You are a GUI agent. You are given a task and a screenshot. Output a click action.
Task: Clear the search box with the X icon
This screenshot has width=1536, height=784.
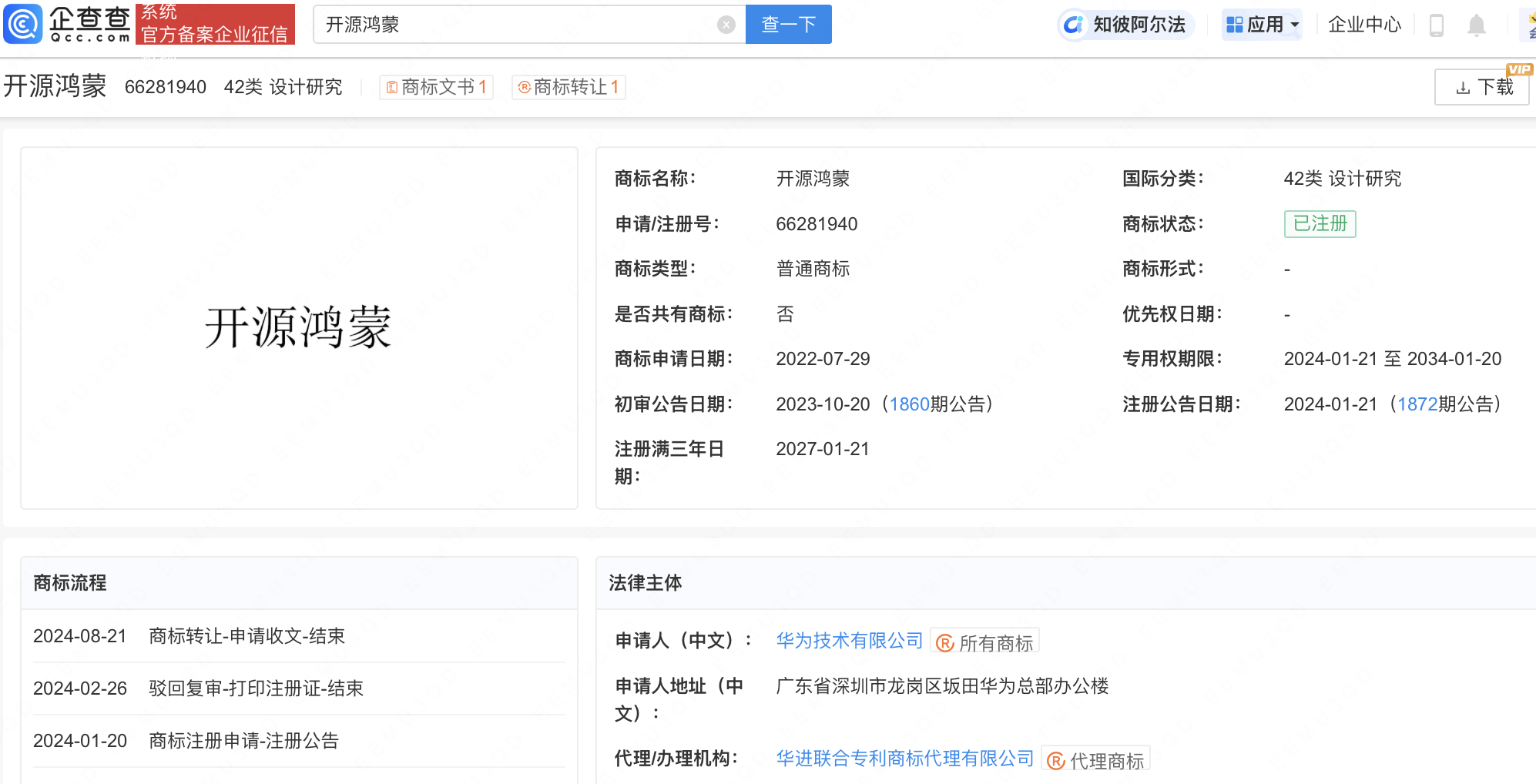click(726, 25)
